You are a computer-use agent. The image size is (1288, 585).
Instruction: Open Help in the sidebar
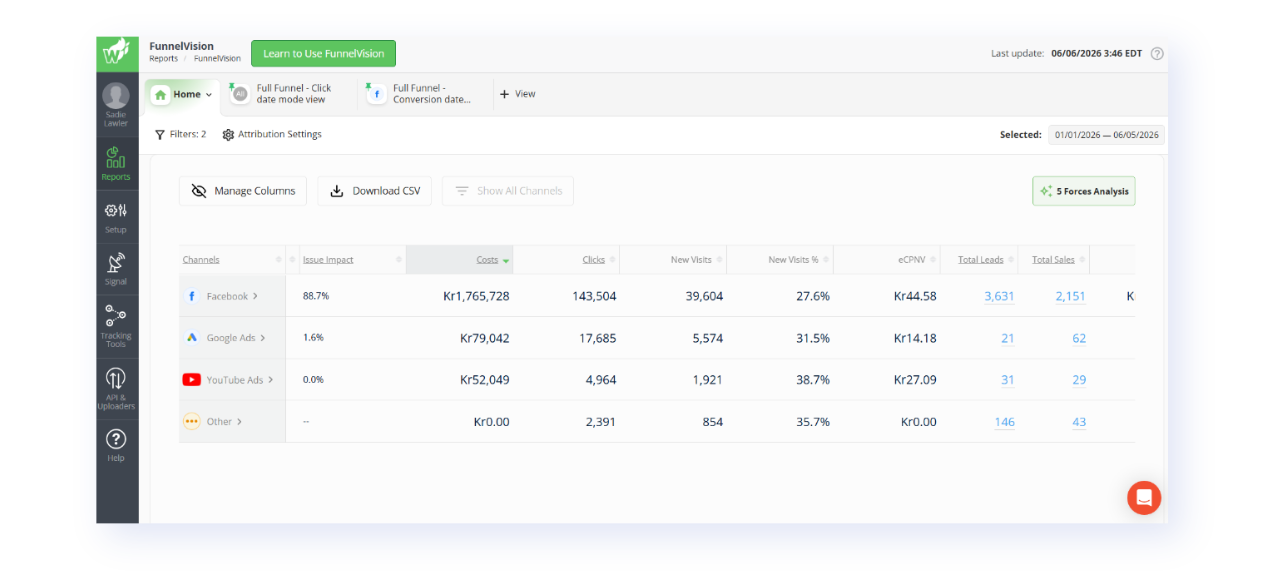coord(116,445)
